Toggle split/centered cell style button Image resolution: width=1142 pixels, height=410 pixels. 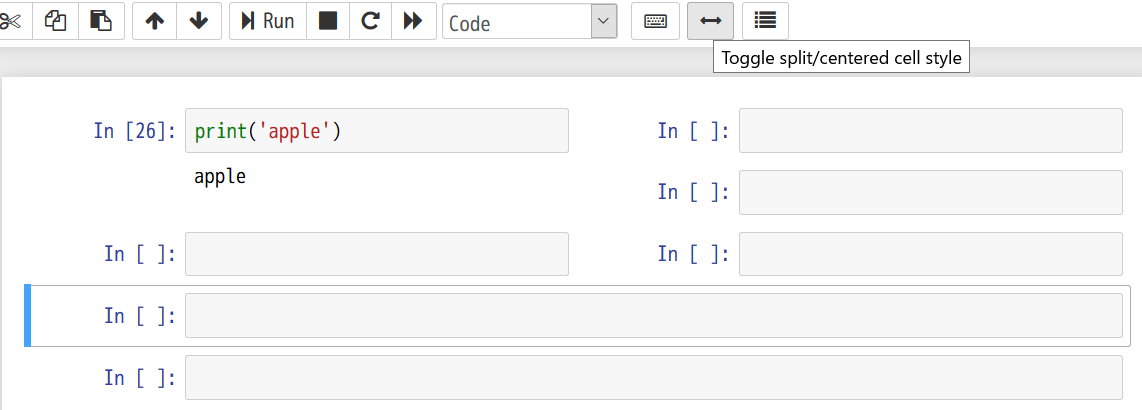(710, 21)
